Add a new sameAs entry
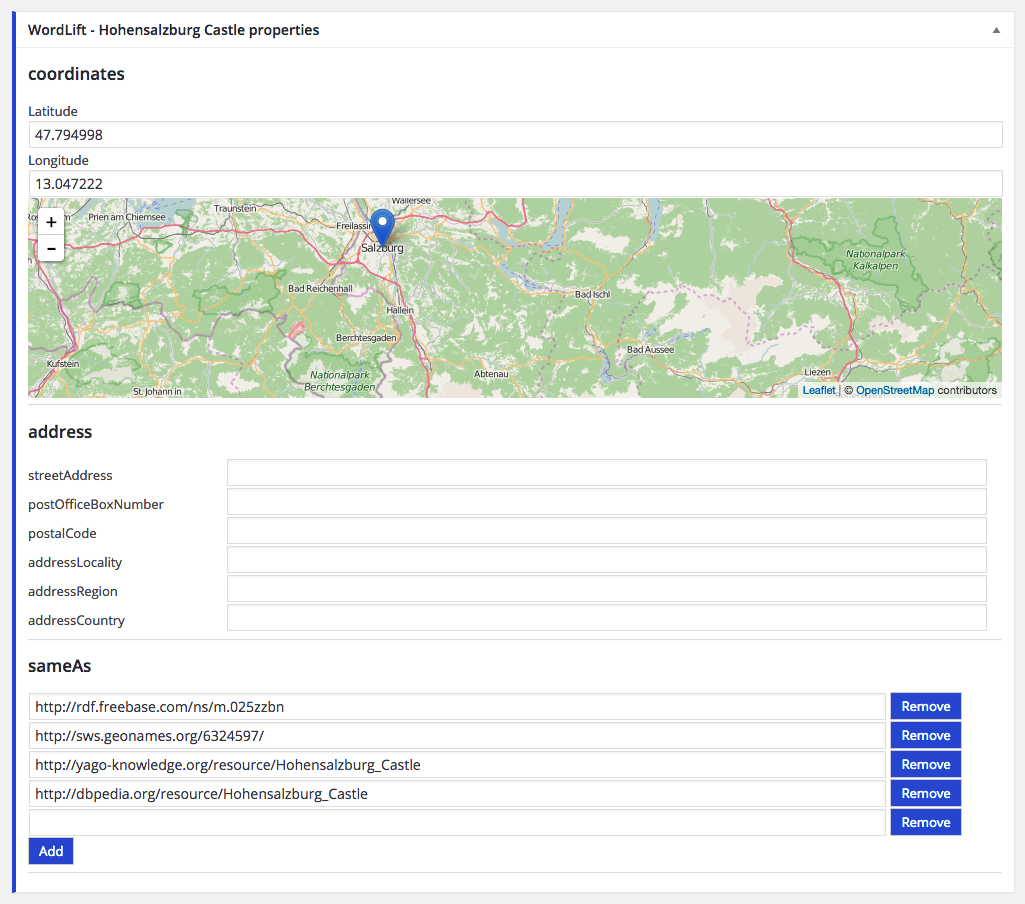The image size is (1025, 904). (x=51, y=851)
